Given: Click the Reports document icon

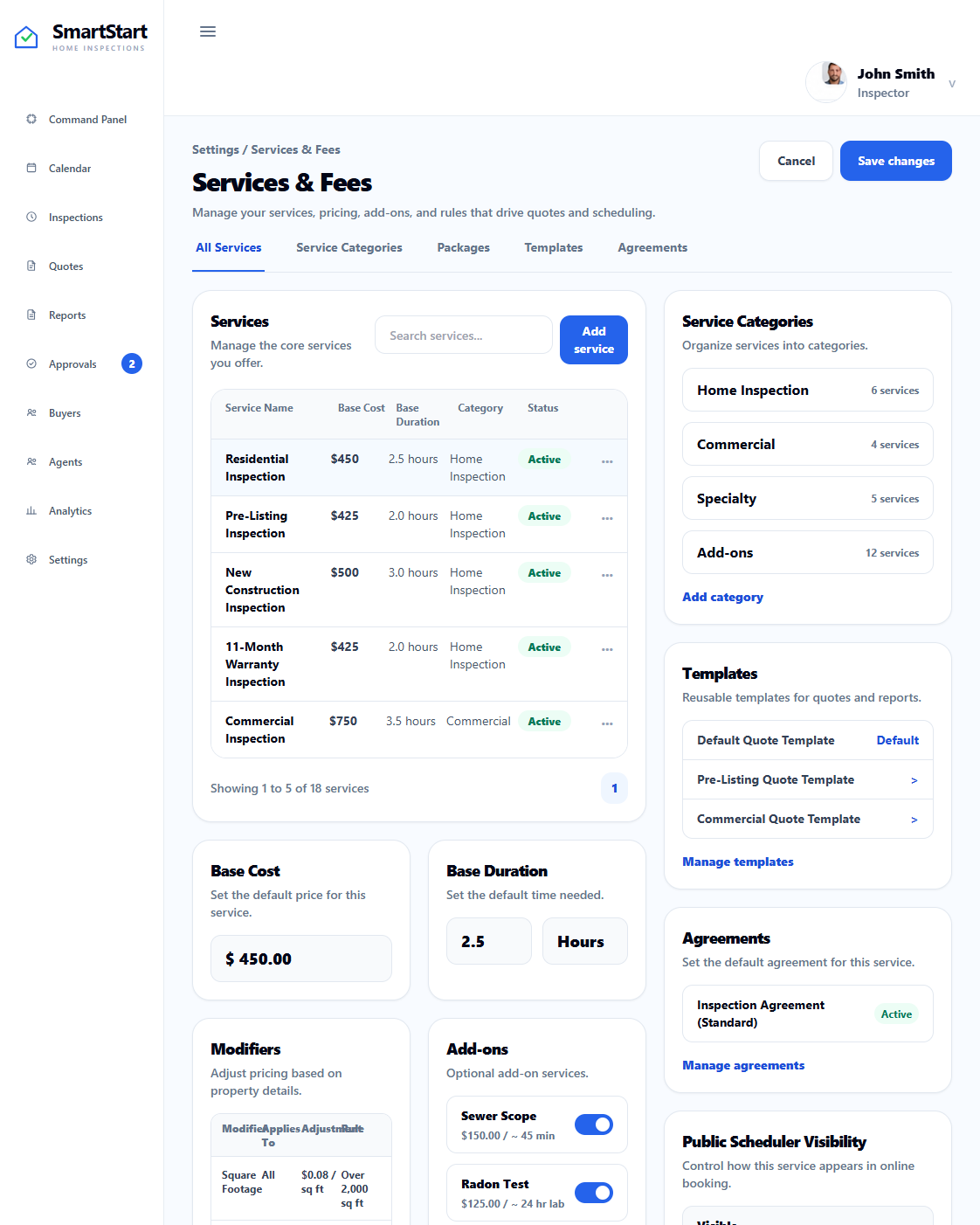Looking at the screenshot, I should click(31, 315).
